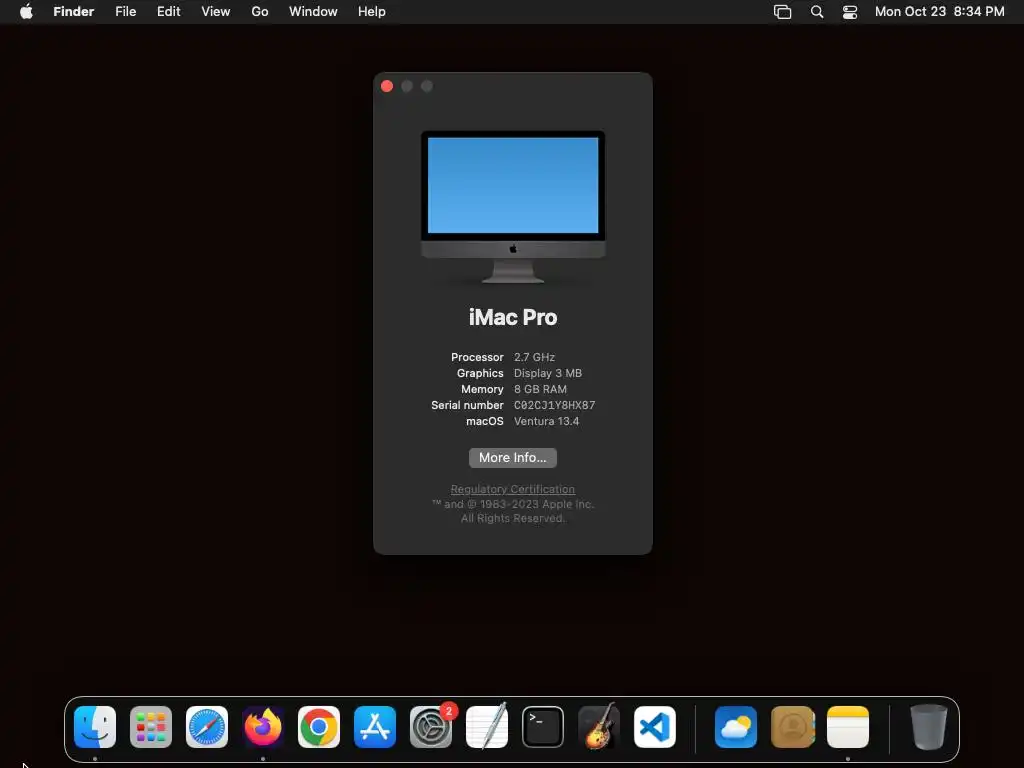Click the Ventura 13.4 macOS version text

click(547, 421)
